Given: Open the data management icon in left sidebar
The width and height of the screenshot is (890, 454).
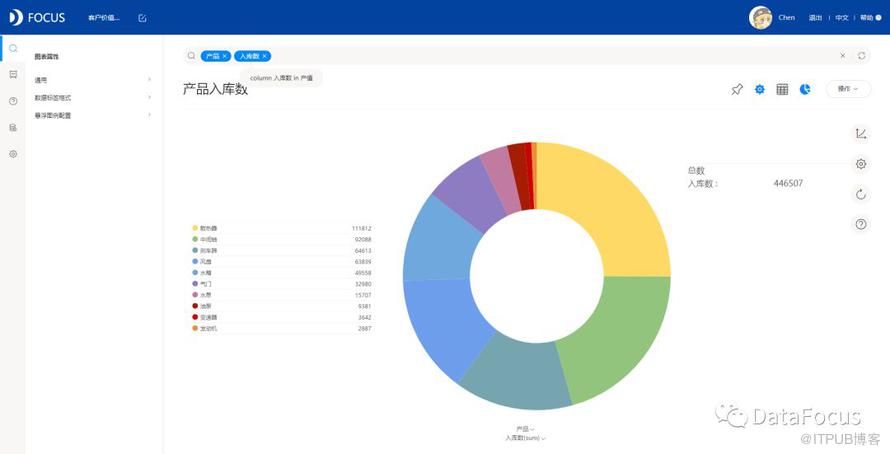Looking at the screenshot, I should click(13, 128).
